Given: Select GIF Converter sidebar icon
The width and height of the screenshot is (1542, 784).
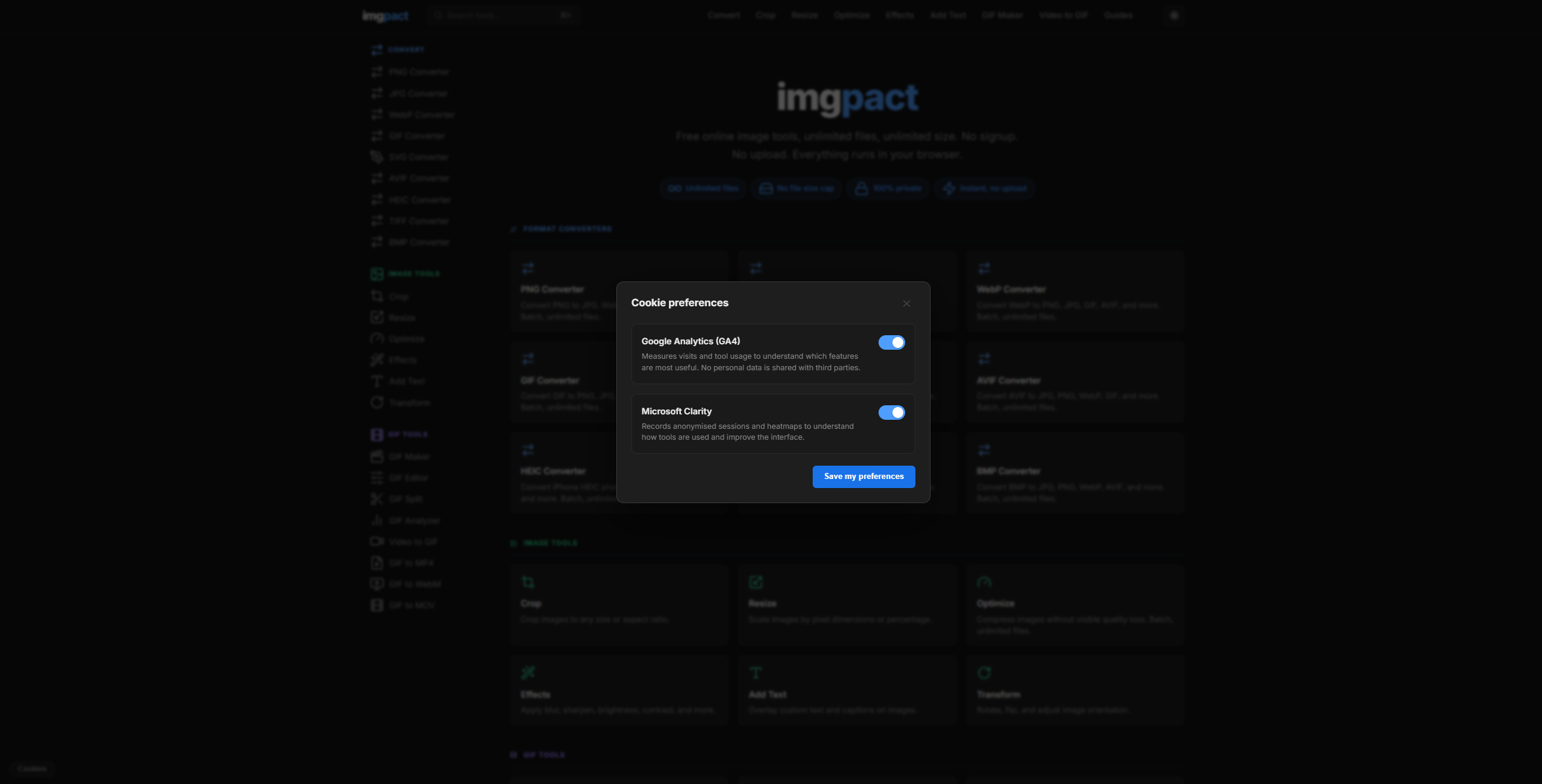Looking at the screenshot, I should [377, 136].
